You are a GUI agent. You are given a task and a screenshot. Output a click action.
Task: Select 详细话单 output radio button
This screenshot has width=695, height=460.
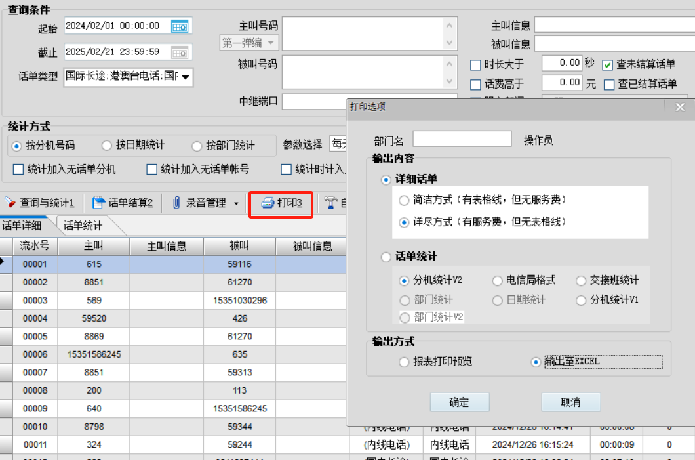tap(386, 180)
